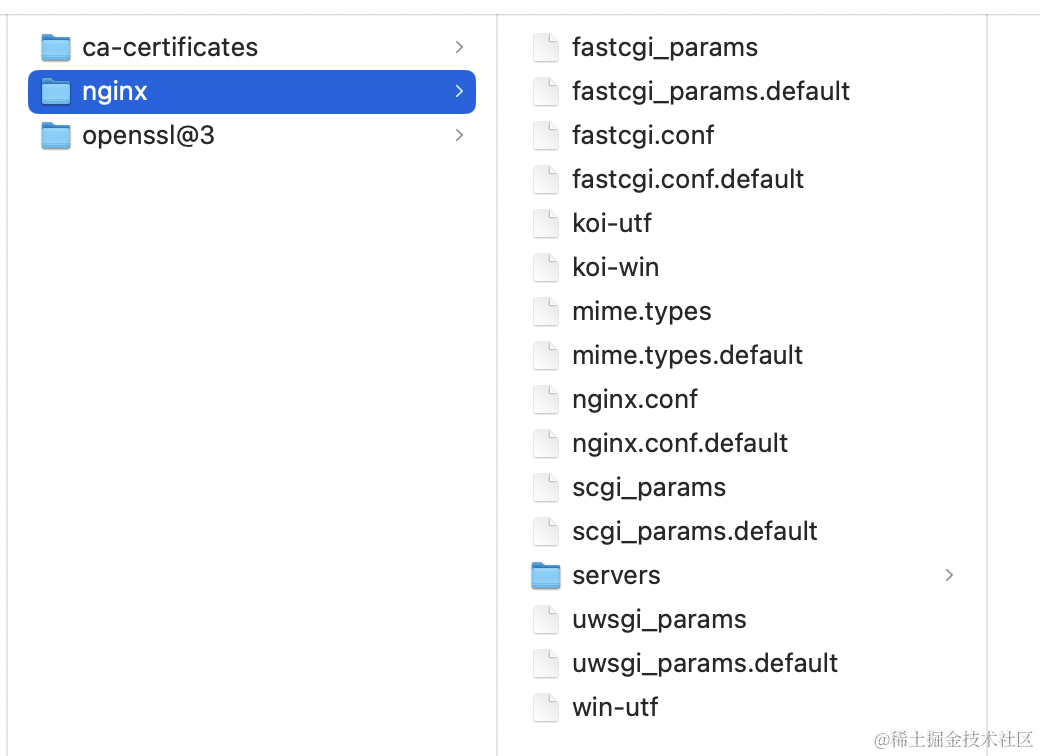Click the file icon beside uwsgi_params
Screen dimensions: 1040x756
click(546, 619)
